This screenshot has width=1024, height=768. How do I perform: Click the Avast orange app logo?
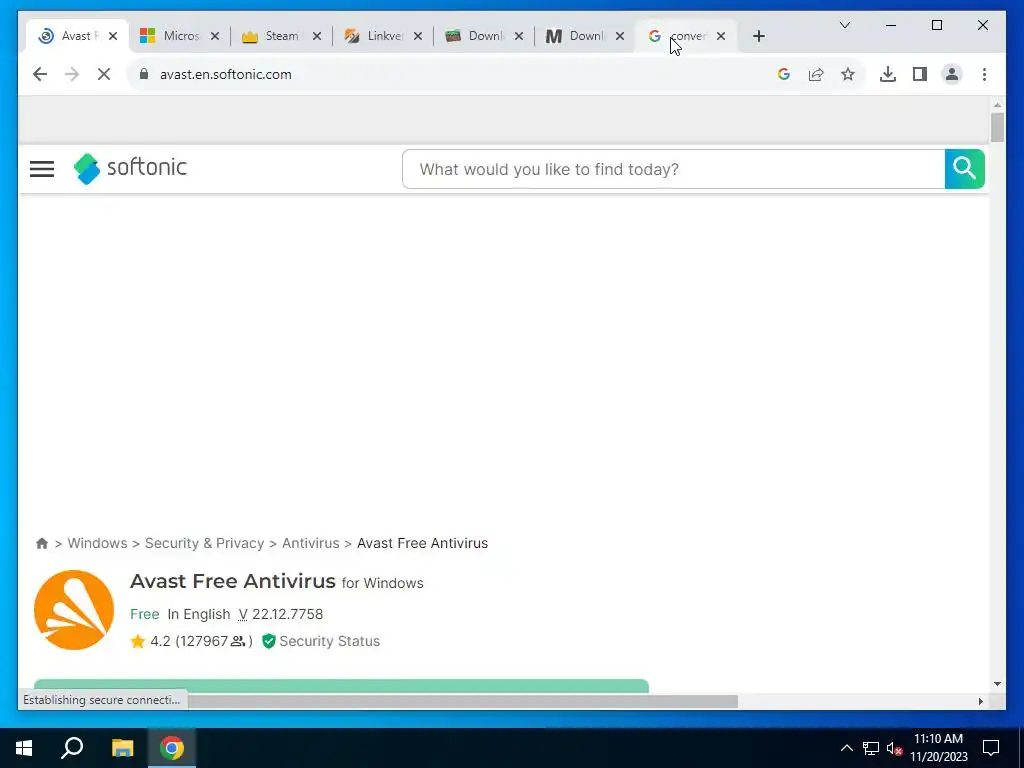click(x=74, y=610)
